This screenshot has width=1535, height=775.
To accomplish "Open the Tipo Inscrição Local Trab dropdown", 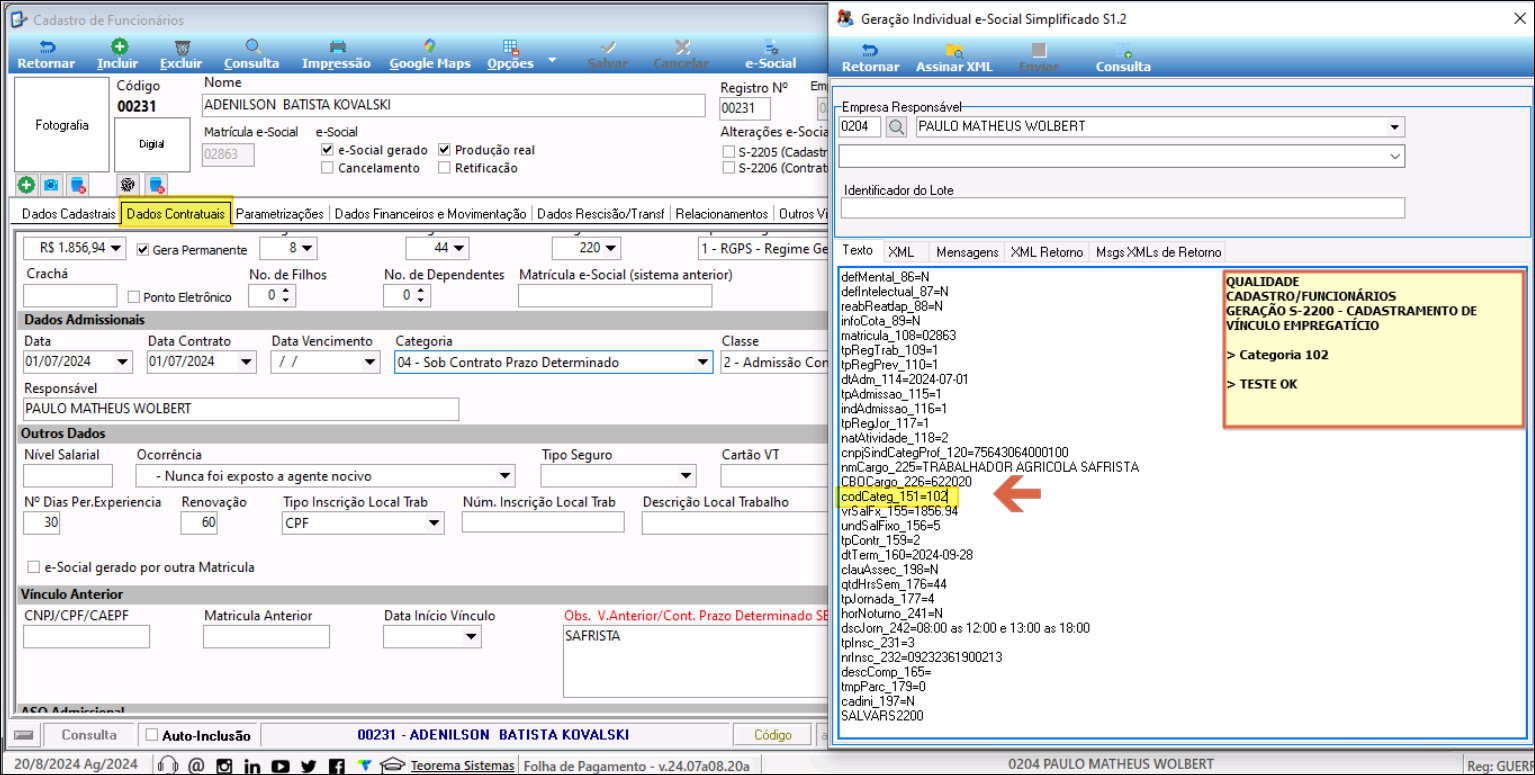I will point(434,522).
